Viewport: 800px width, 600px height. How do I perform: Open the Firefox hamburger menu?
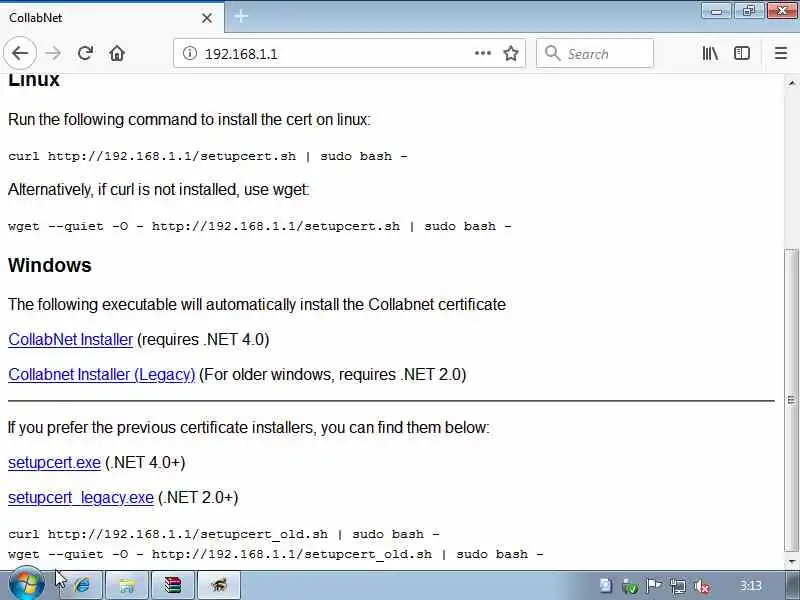point(781,53)
